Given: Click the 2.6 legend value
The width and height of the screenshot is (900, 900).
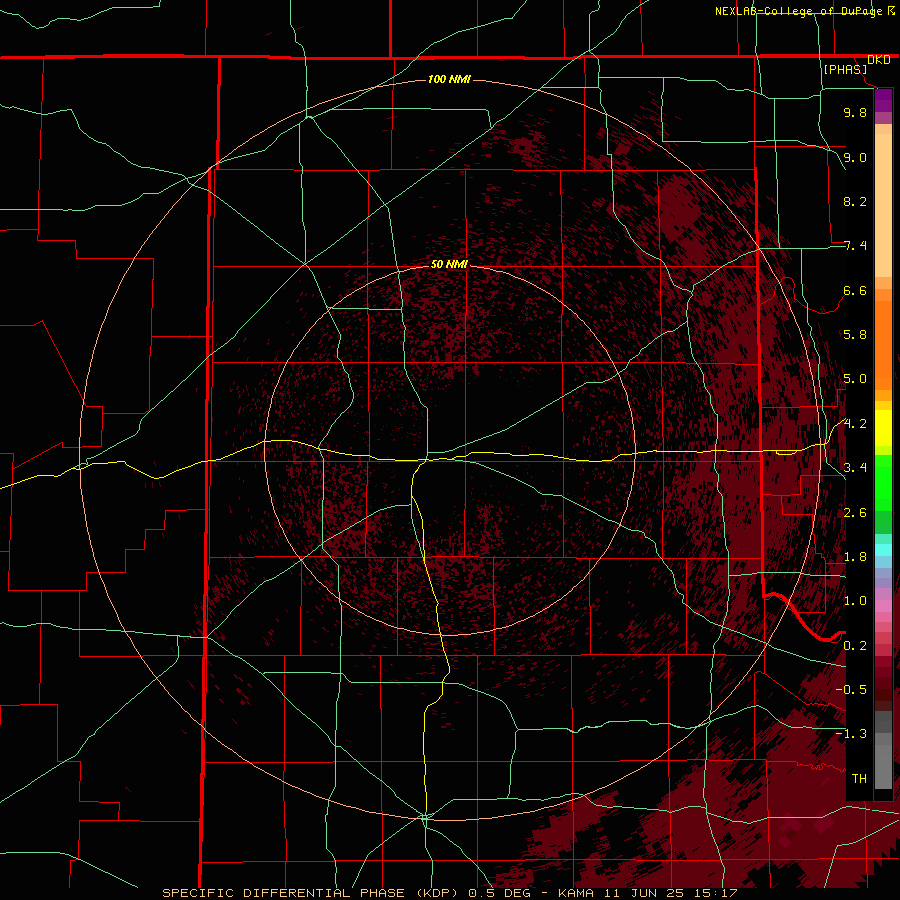Looking at the screenshot, I should click(855, 513).
